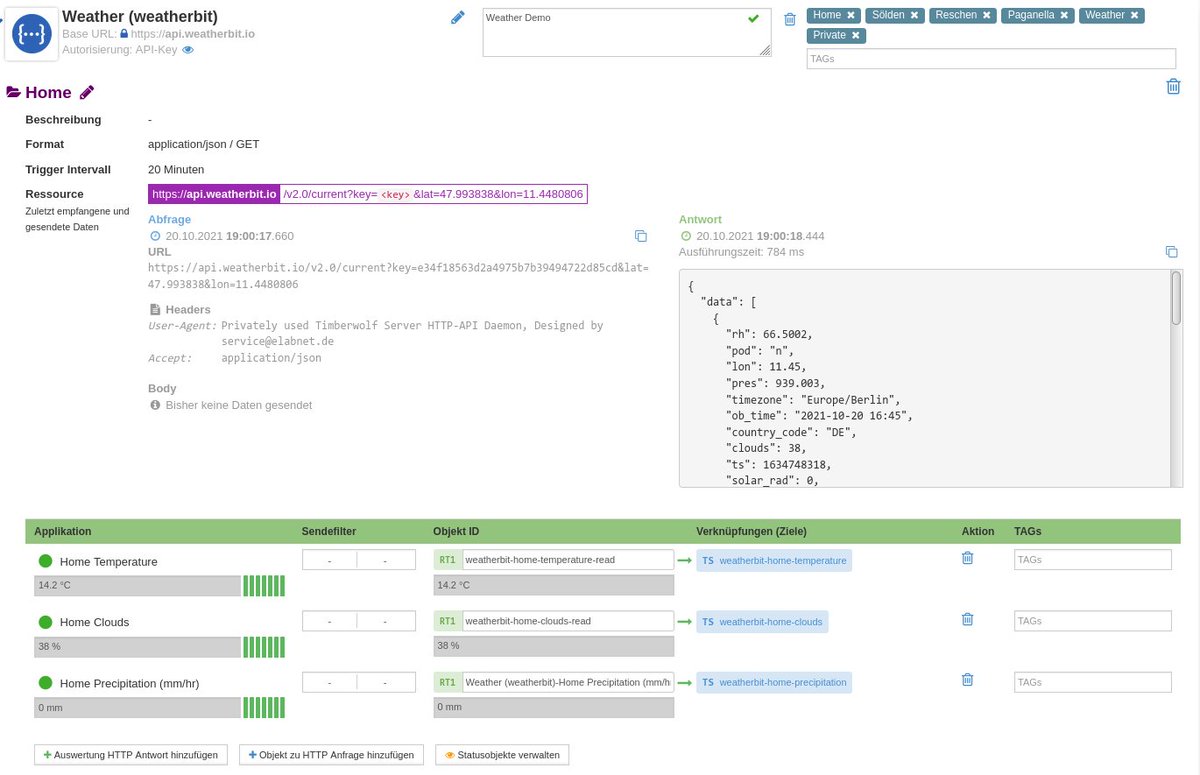Click Home Temperature signal bars

coord(264,586)
